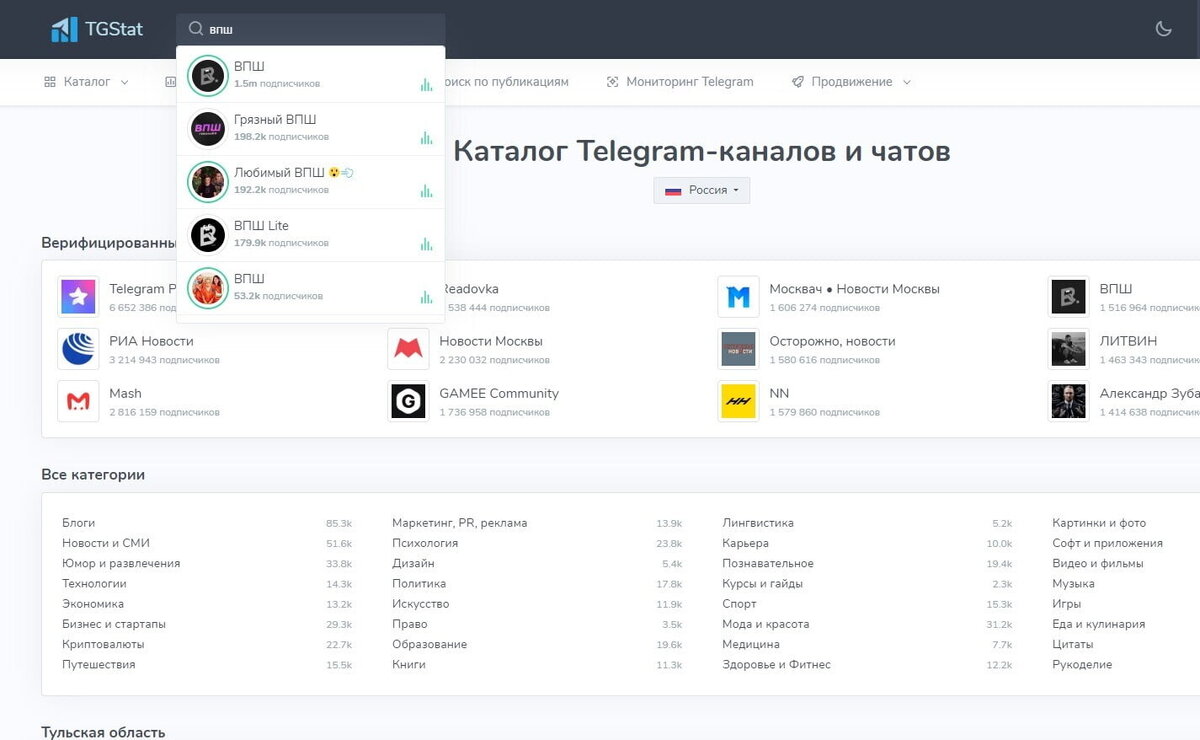This screenshot has height=740, width=1200.
Task: Open Образование category
Action: (x=429, y=644)
